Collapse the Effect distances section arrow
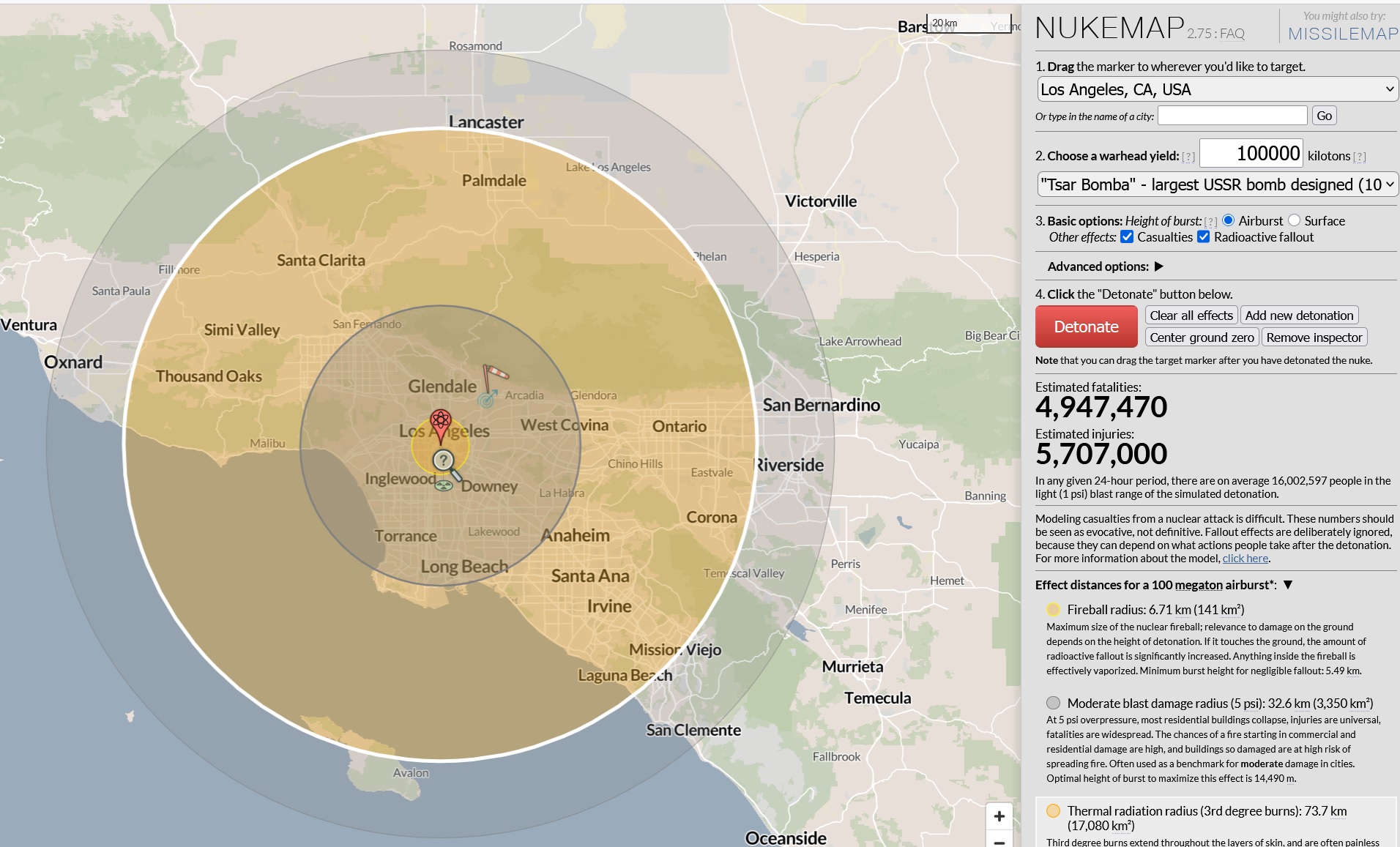1400x847 pixels. pyautogui.click(x=1288, y=585)
